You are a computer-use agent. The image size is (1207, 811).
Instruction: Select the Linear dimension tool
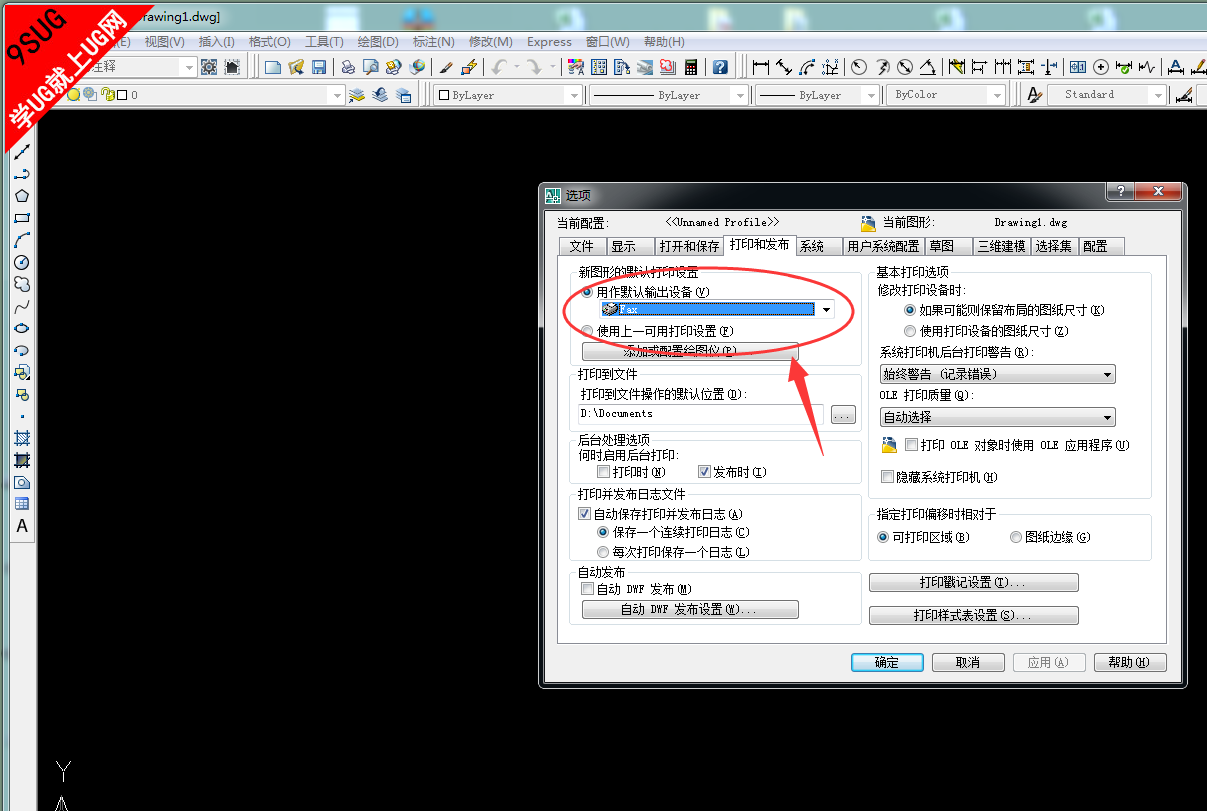(761, 67)
